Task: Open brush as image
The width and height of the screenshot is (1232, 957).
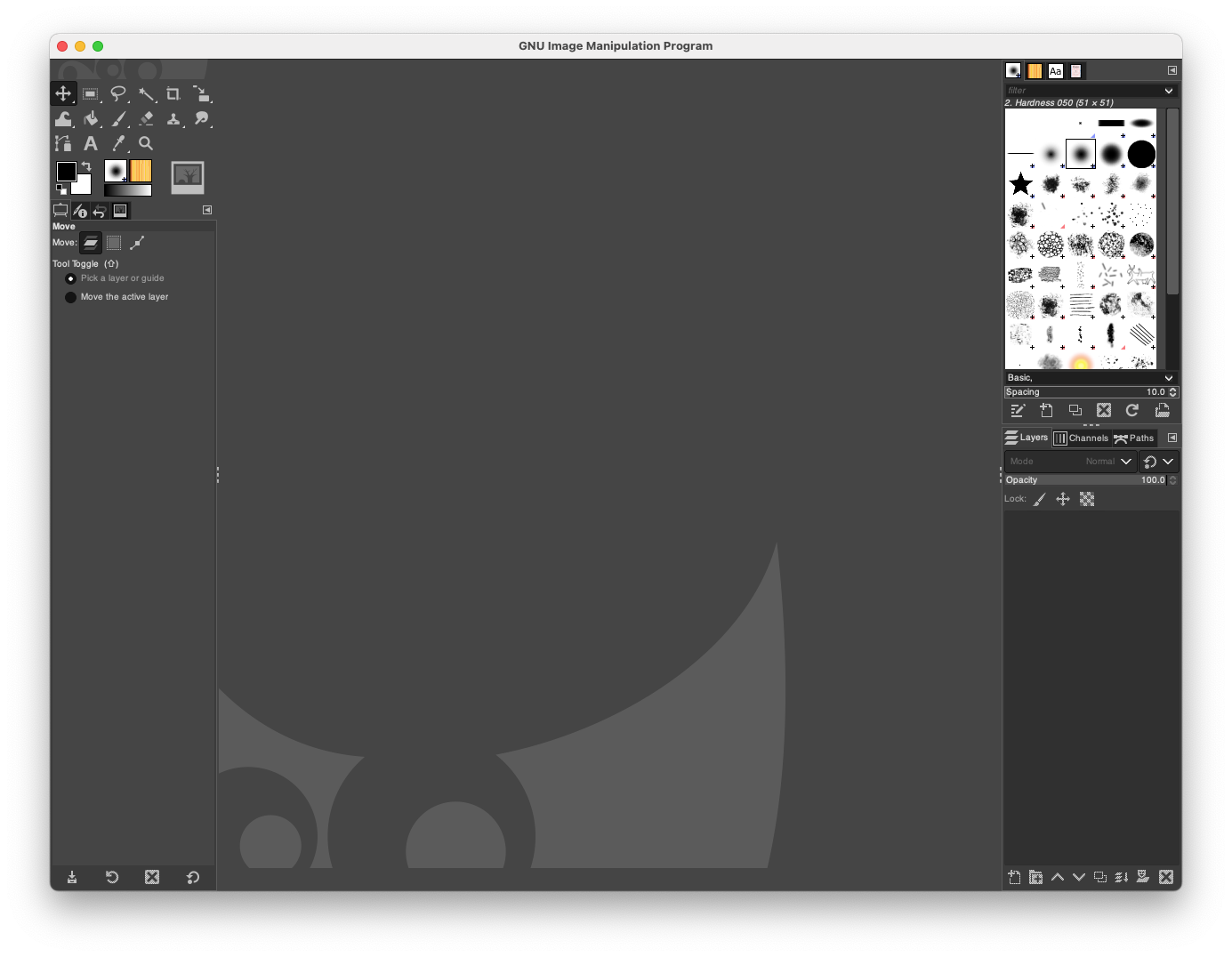Action: tap(1162, 410)
